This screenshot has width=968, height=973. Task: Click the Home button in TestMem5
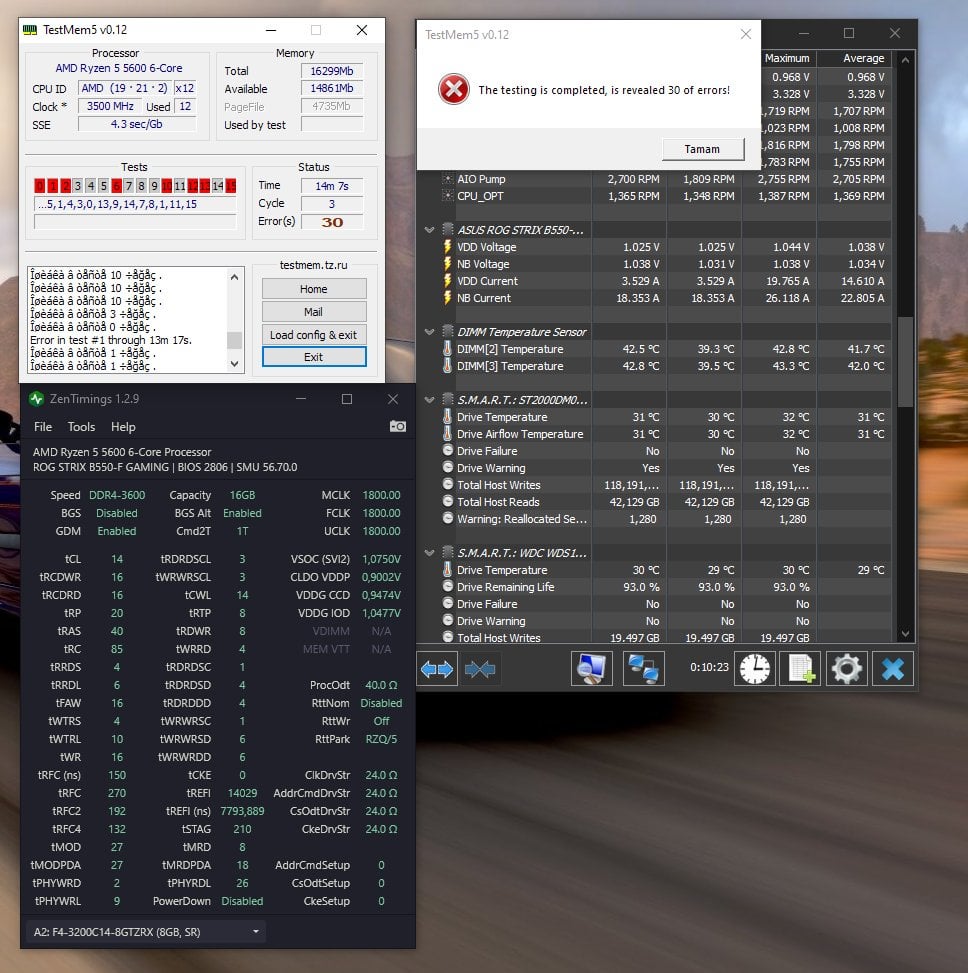pyautogui.click(x=314, y=289)
